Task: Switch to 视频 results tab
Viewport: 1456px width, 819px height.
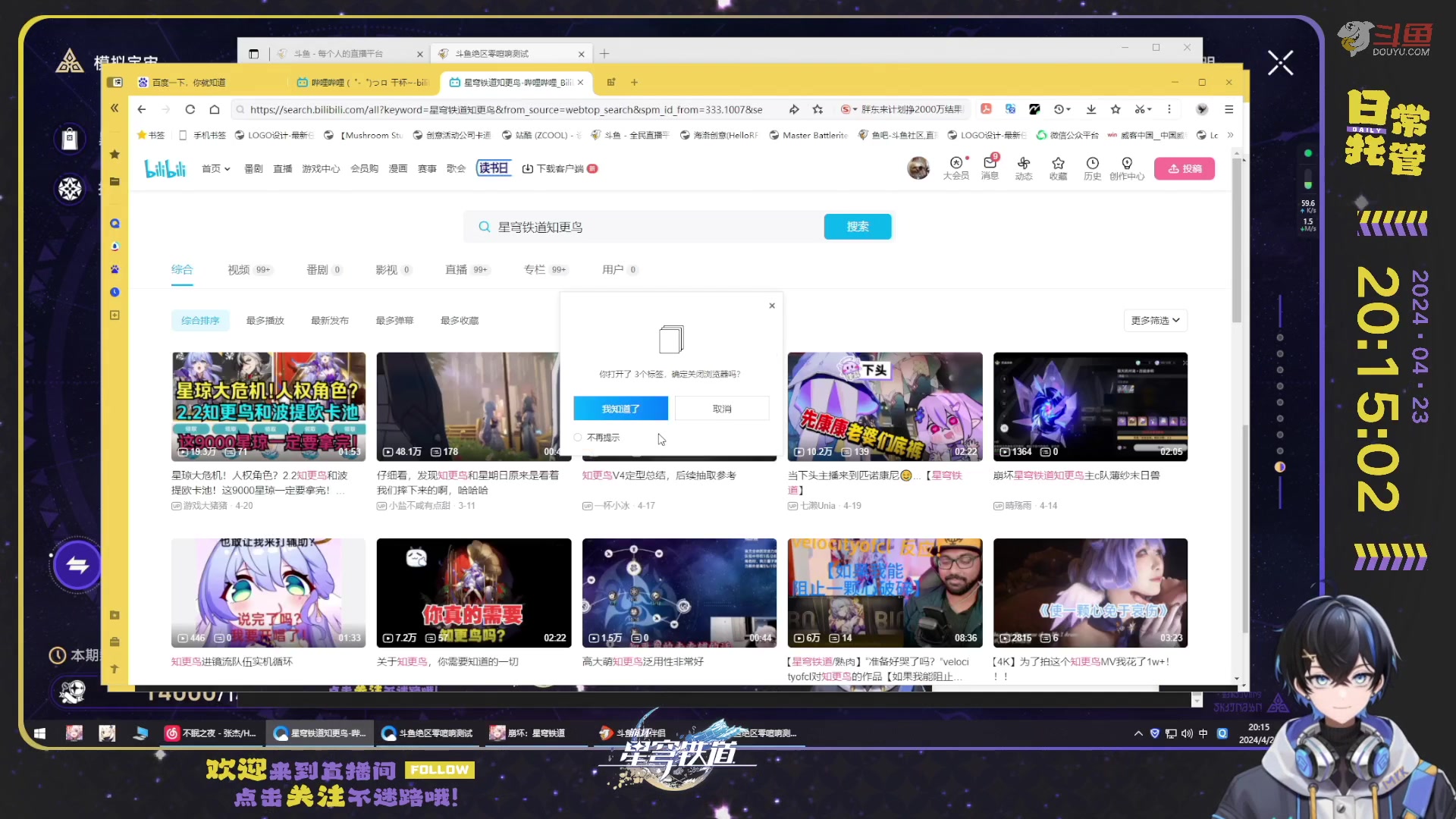Action: click(249, 269)
